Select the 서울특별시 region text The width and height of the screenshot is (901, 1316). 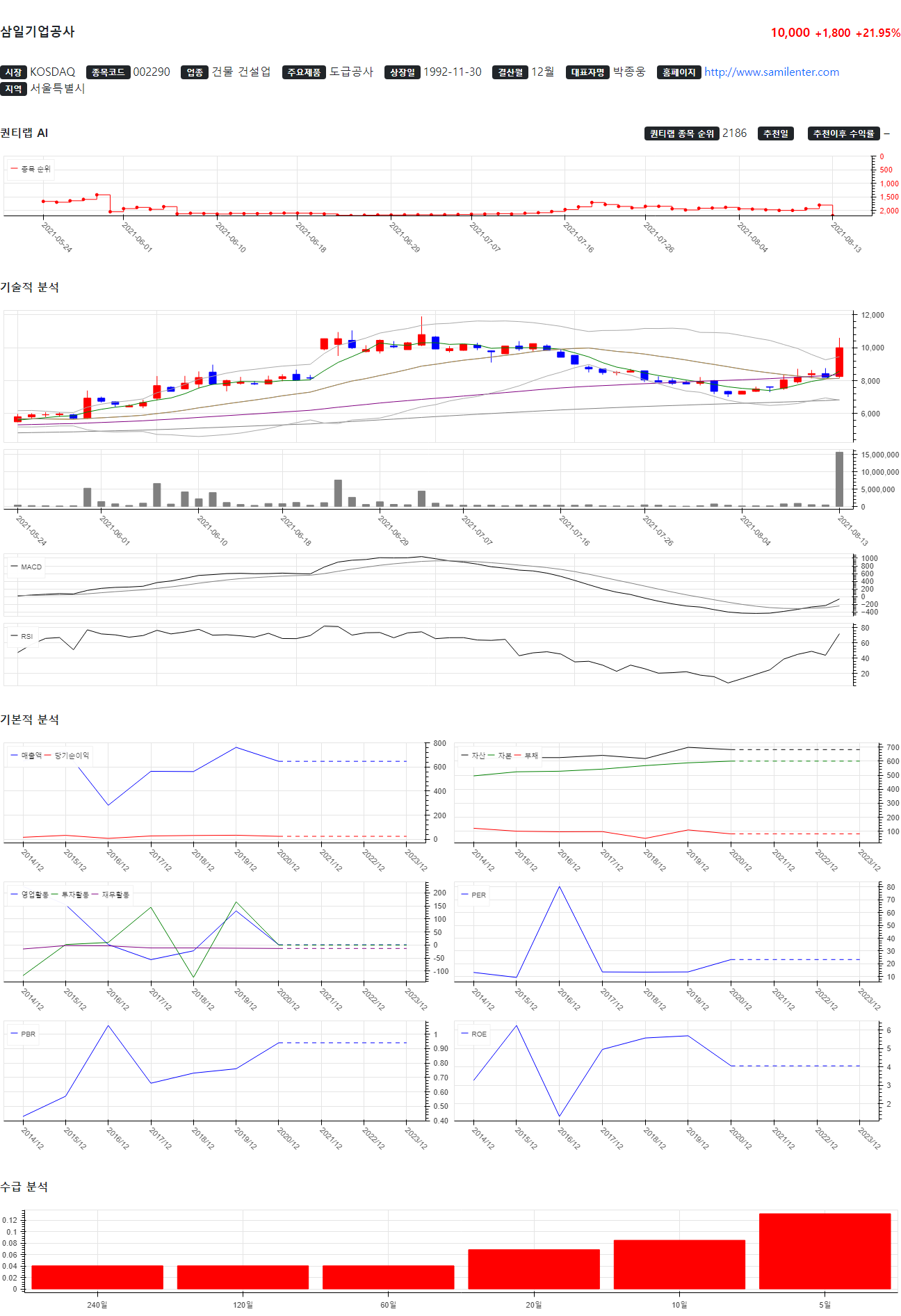tap(58, 89)
